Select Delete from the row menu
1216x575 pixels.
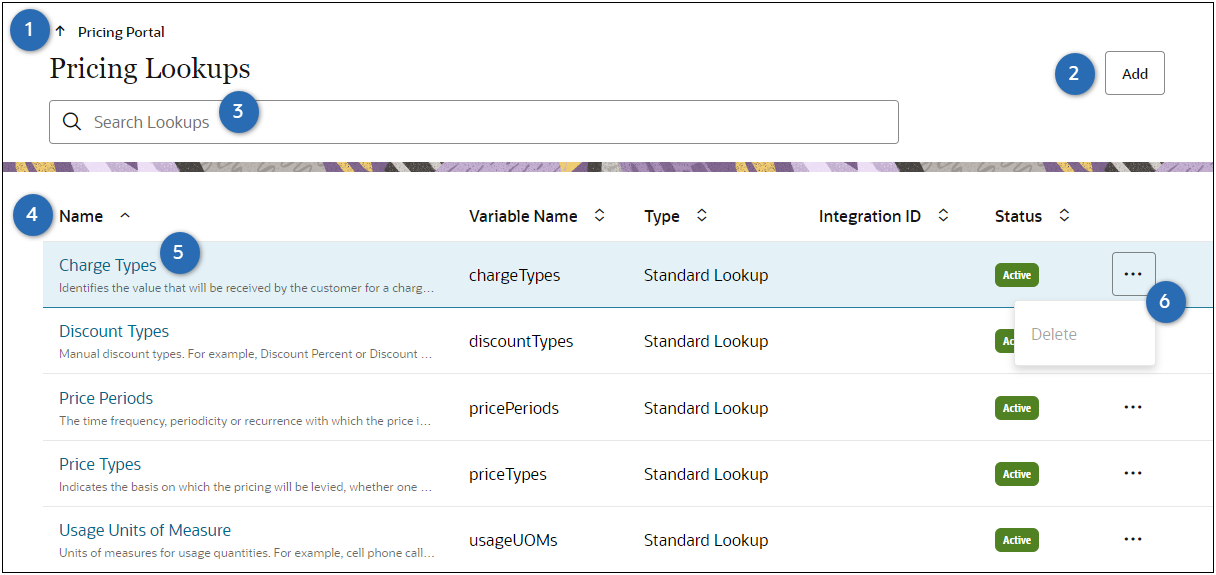(1054, 334)
